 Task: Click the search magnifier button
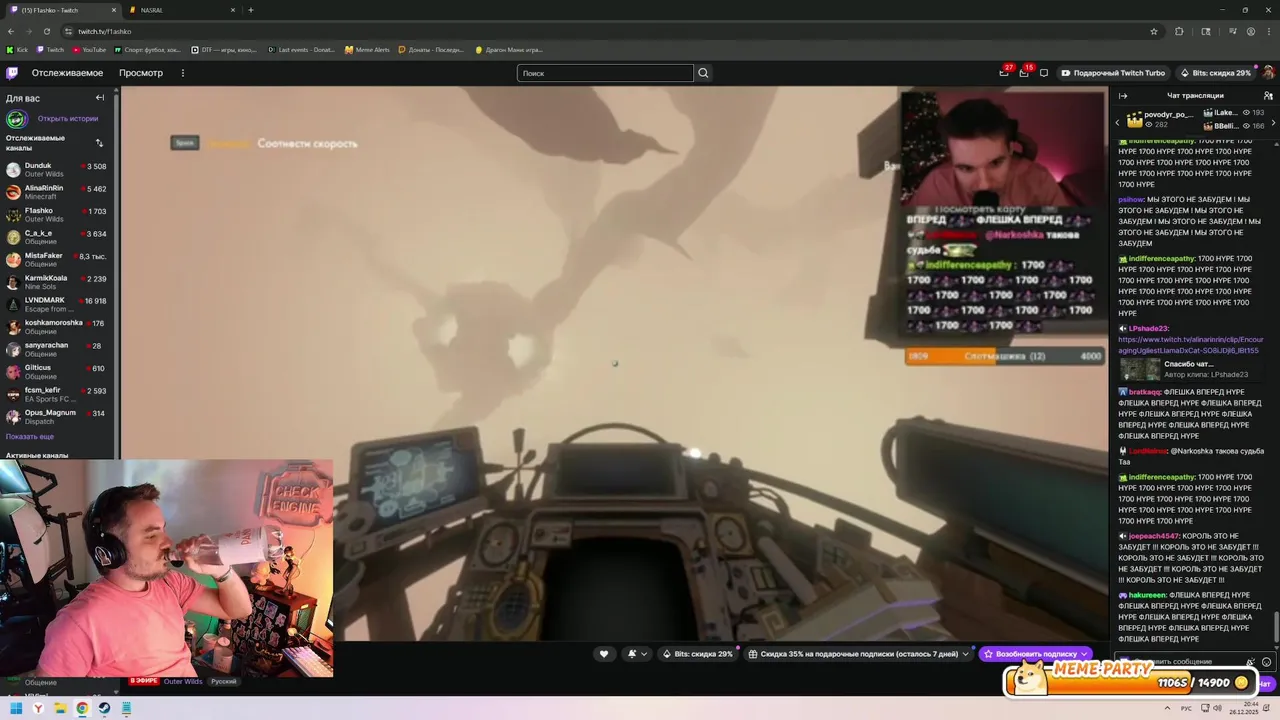coord(703,73)
